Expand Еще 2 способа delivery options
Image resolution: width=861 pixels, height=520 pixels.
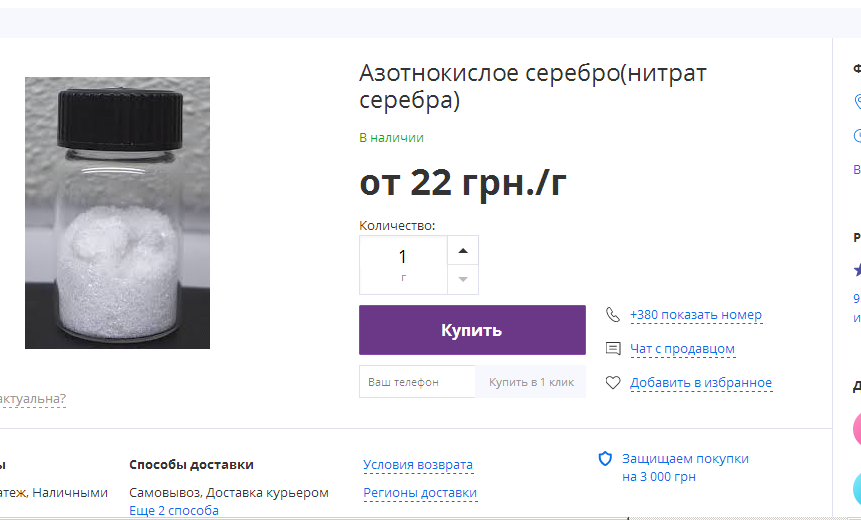(174, 510)
